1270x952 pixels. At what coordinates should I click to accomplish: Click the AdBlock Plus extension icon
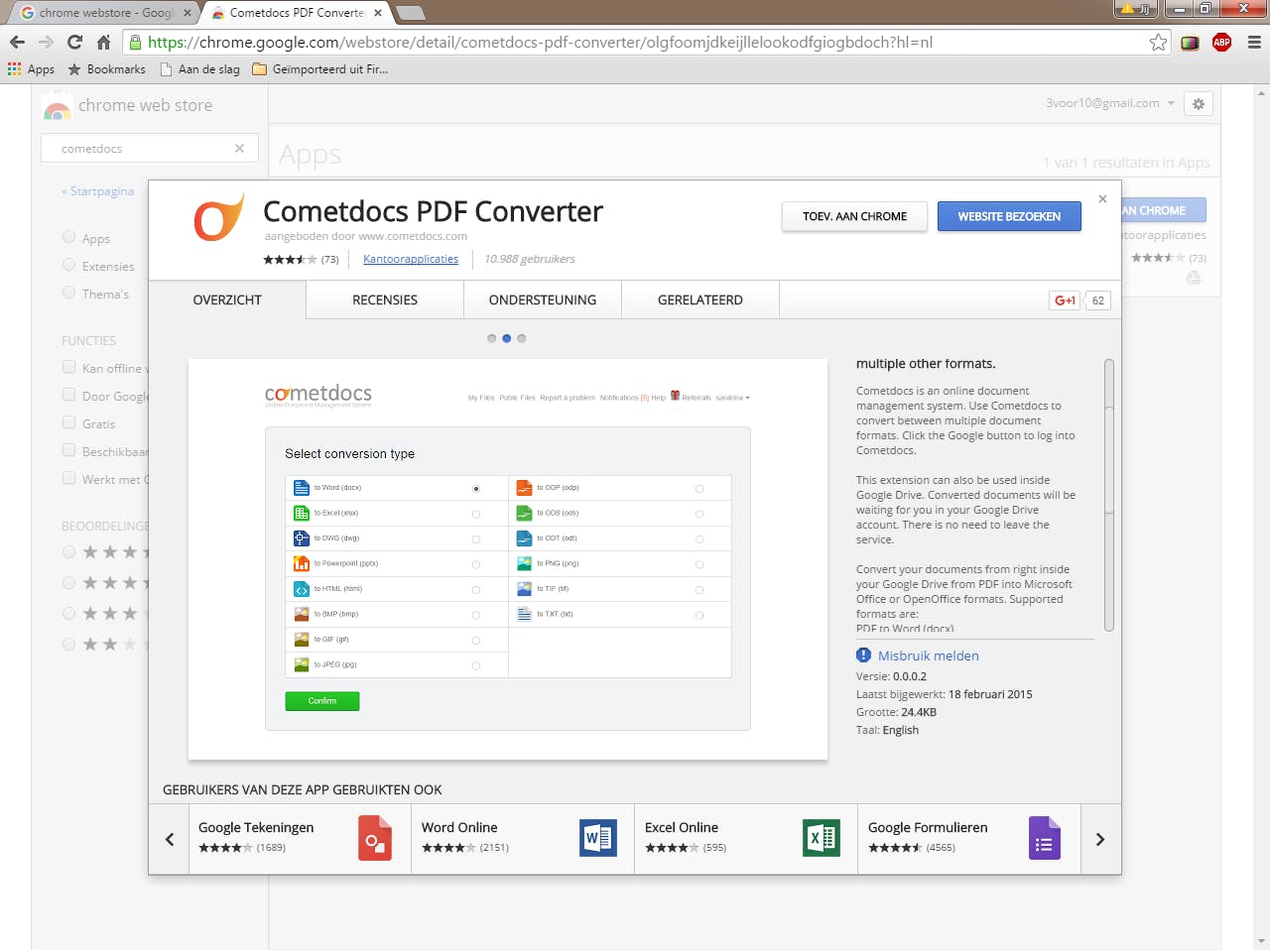[x=1221, y=42]
